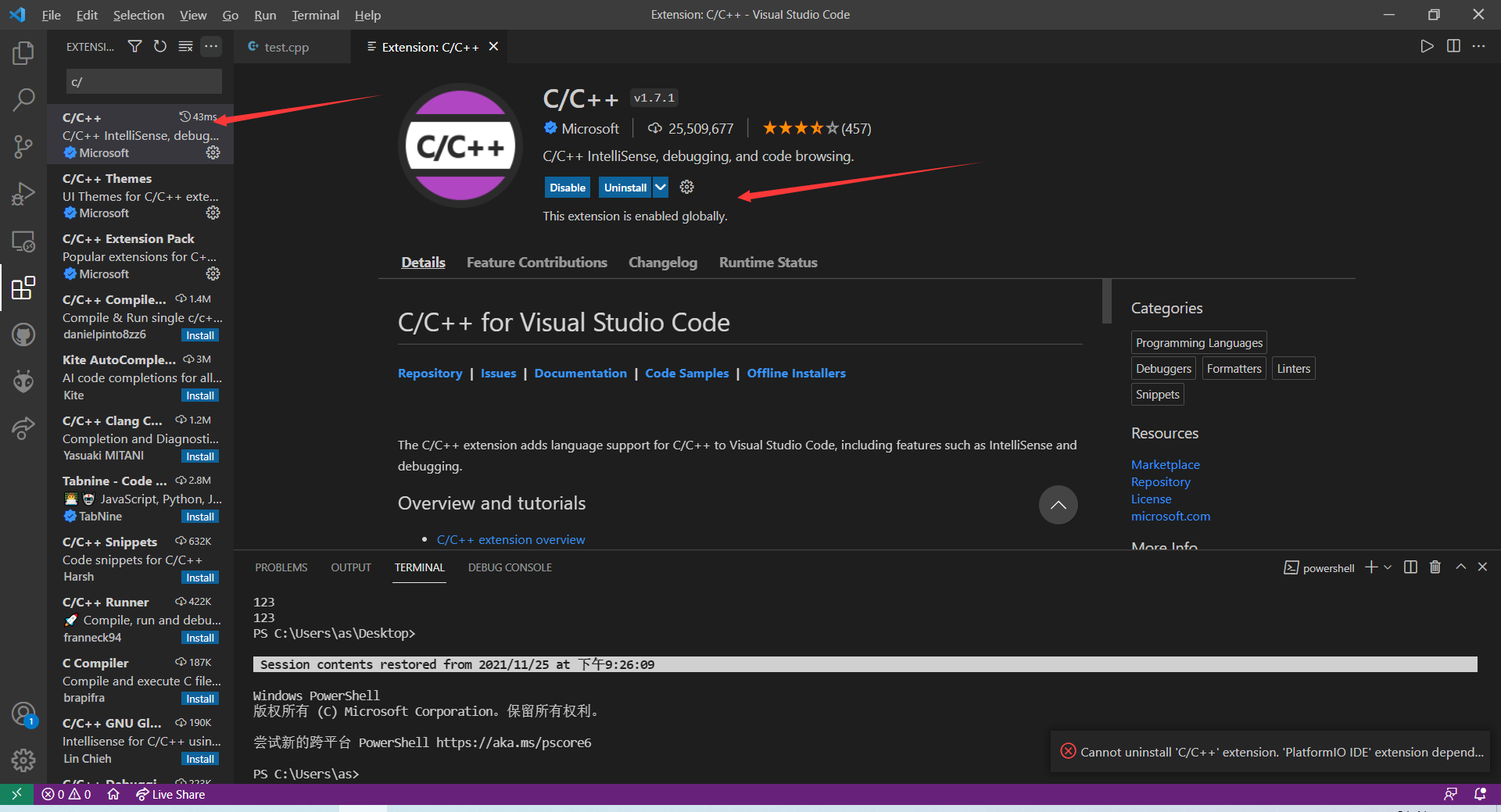Viewport: 1501px width, 812px height.
Task: Open the GitHub view in activity bar
Action: tap(23, 335)
